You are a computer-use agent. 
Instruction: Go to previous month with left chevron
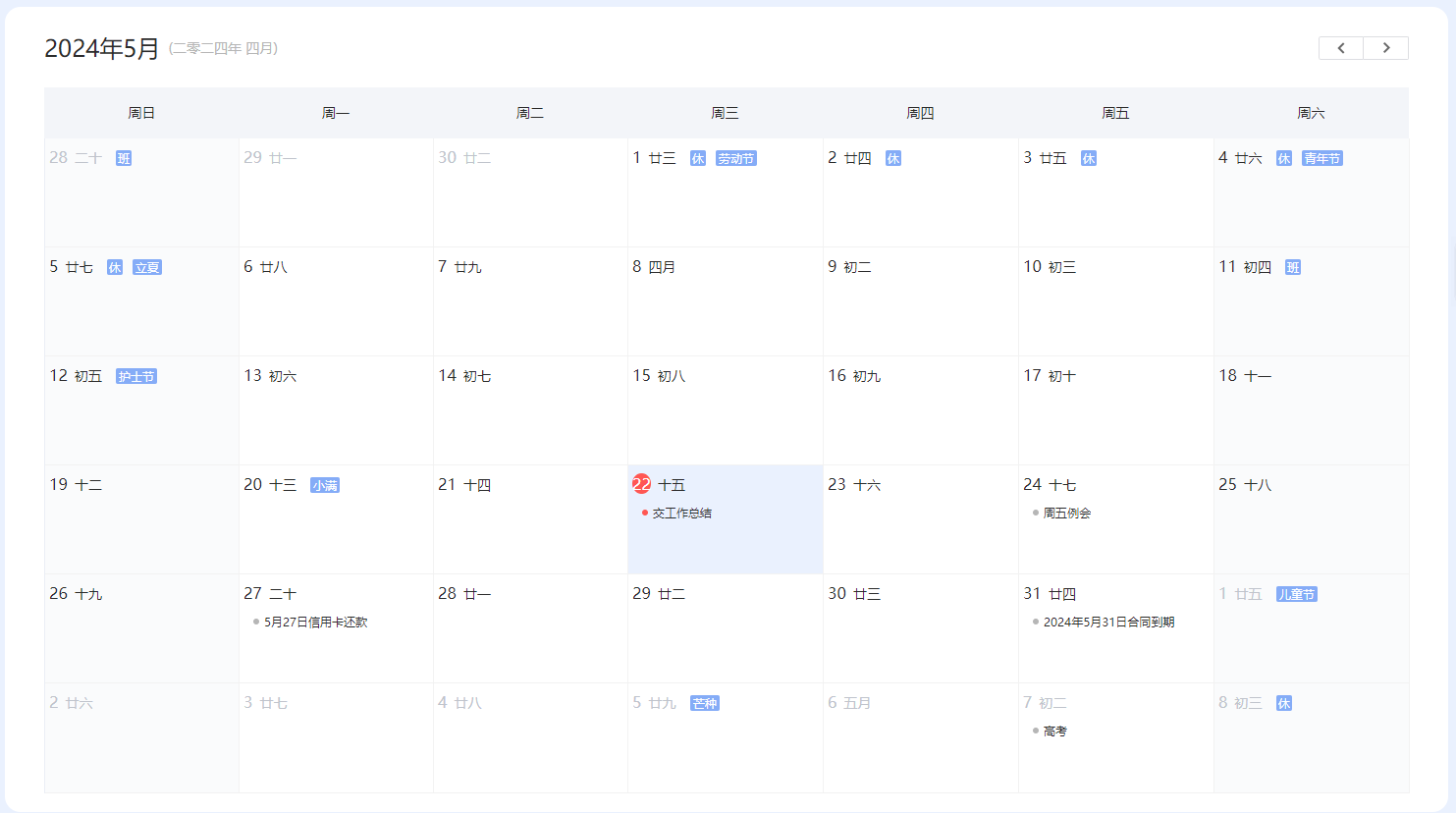point(1341,48)
